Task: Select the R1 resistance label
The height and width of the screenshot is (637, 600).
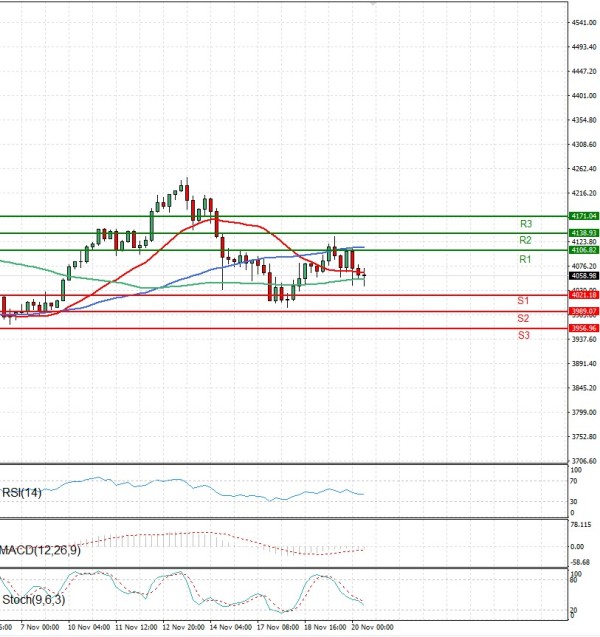Action: 524,259
